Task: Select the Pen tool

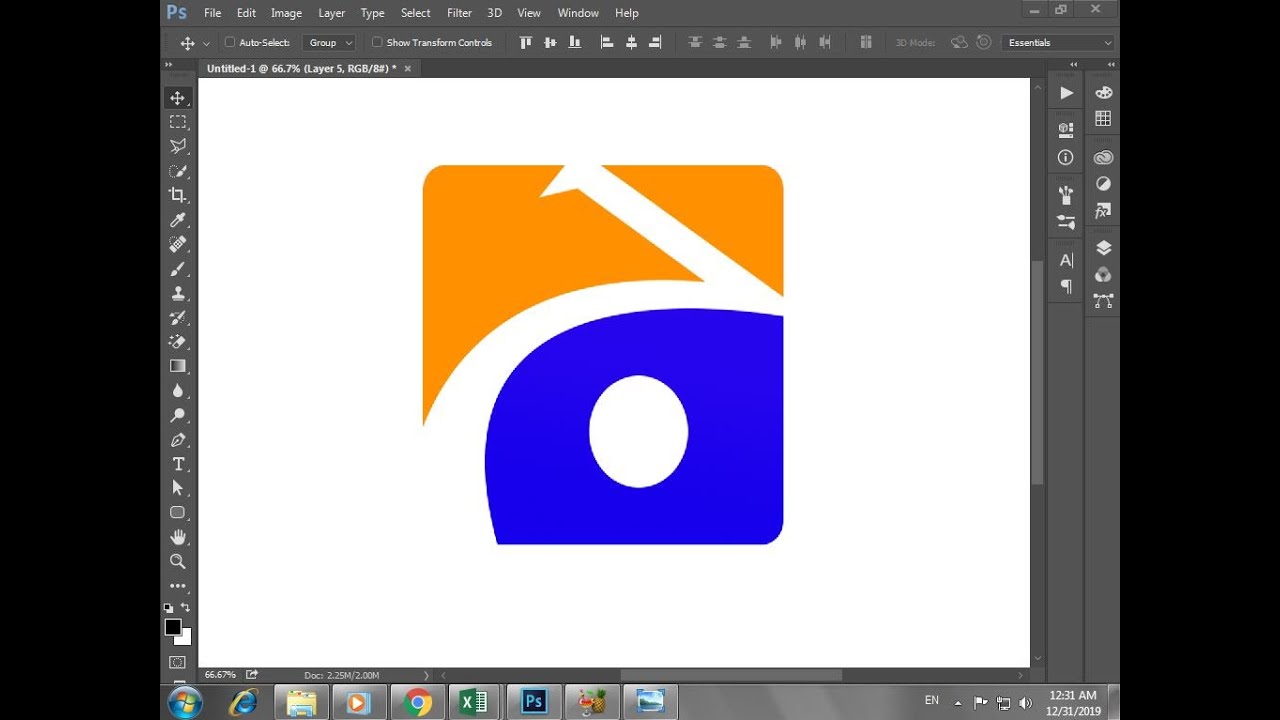Action: click(178, 440)
